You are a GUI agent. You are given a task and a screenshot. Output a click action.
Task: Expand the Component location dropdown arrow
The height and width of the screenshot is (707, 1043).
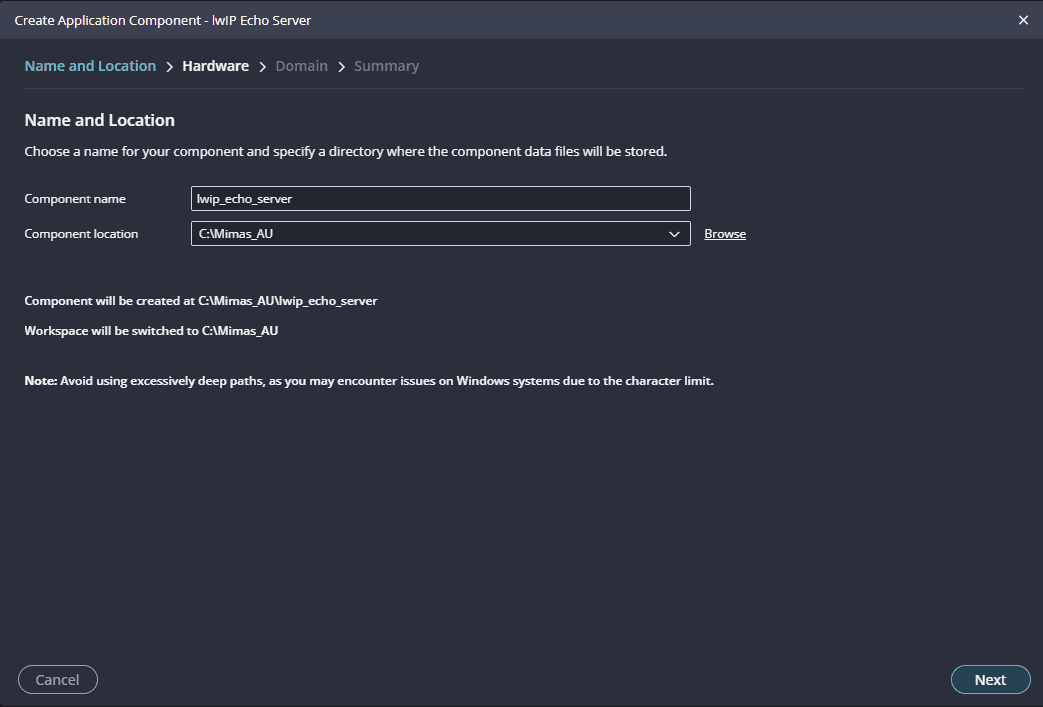[x=674, y=234]
